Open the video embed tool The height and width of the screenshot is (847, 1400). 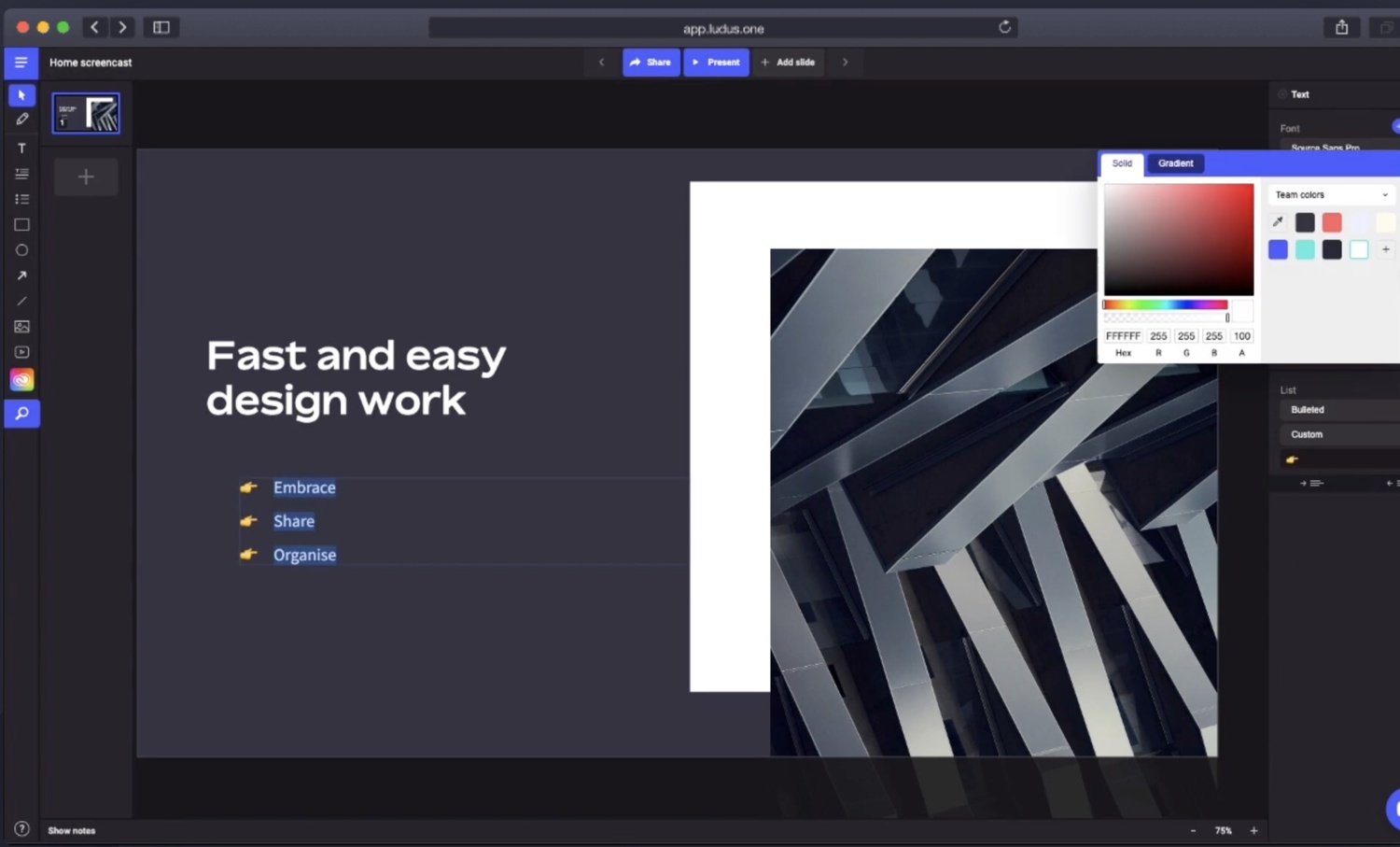point(21,352)
